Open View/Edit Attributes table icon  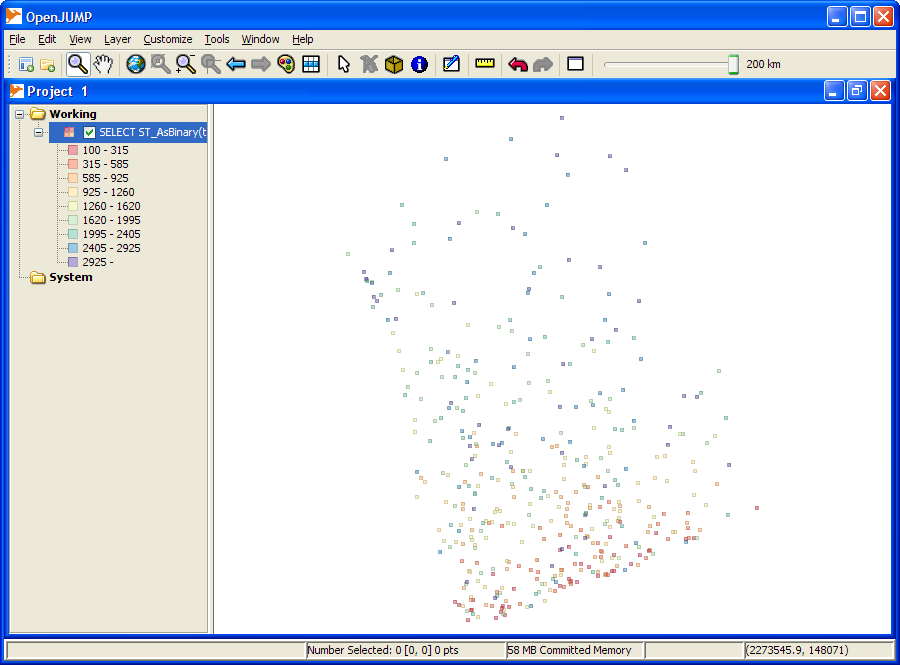coord(311,64)
